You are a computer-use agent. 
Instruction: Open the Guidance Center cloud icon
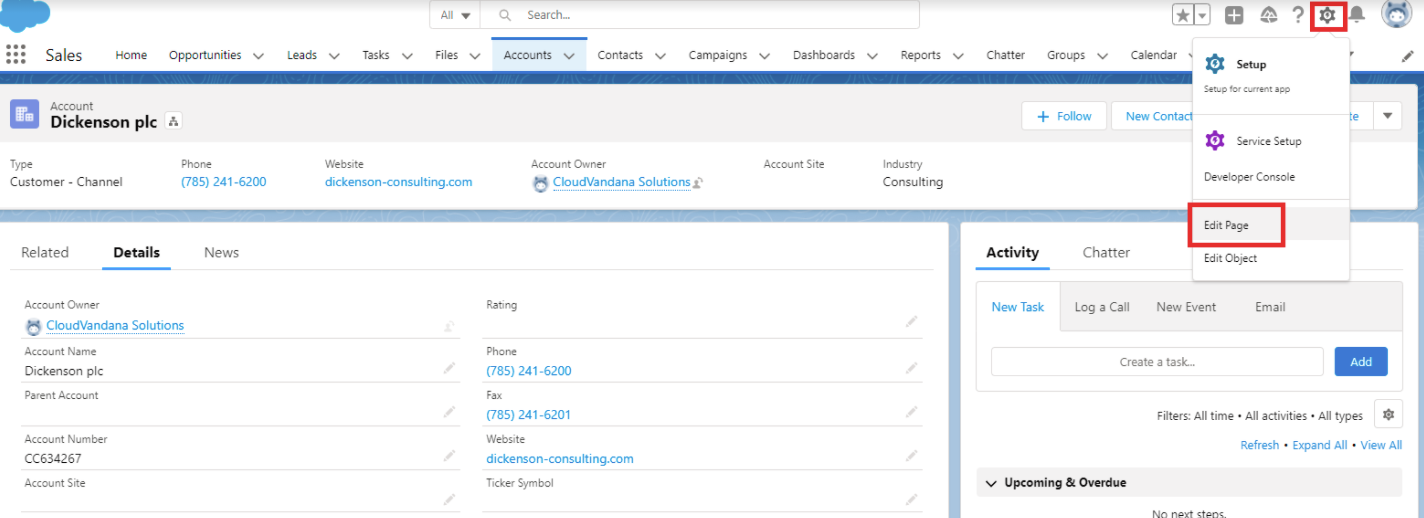(x=1269, y=15)
